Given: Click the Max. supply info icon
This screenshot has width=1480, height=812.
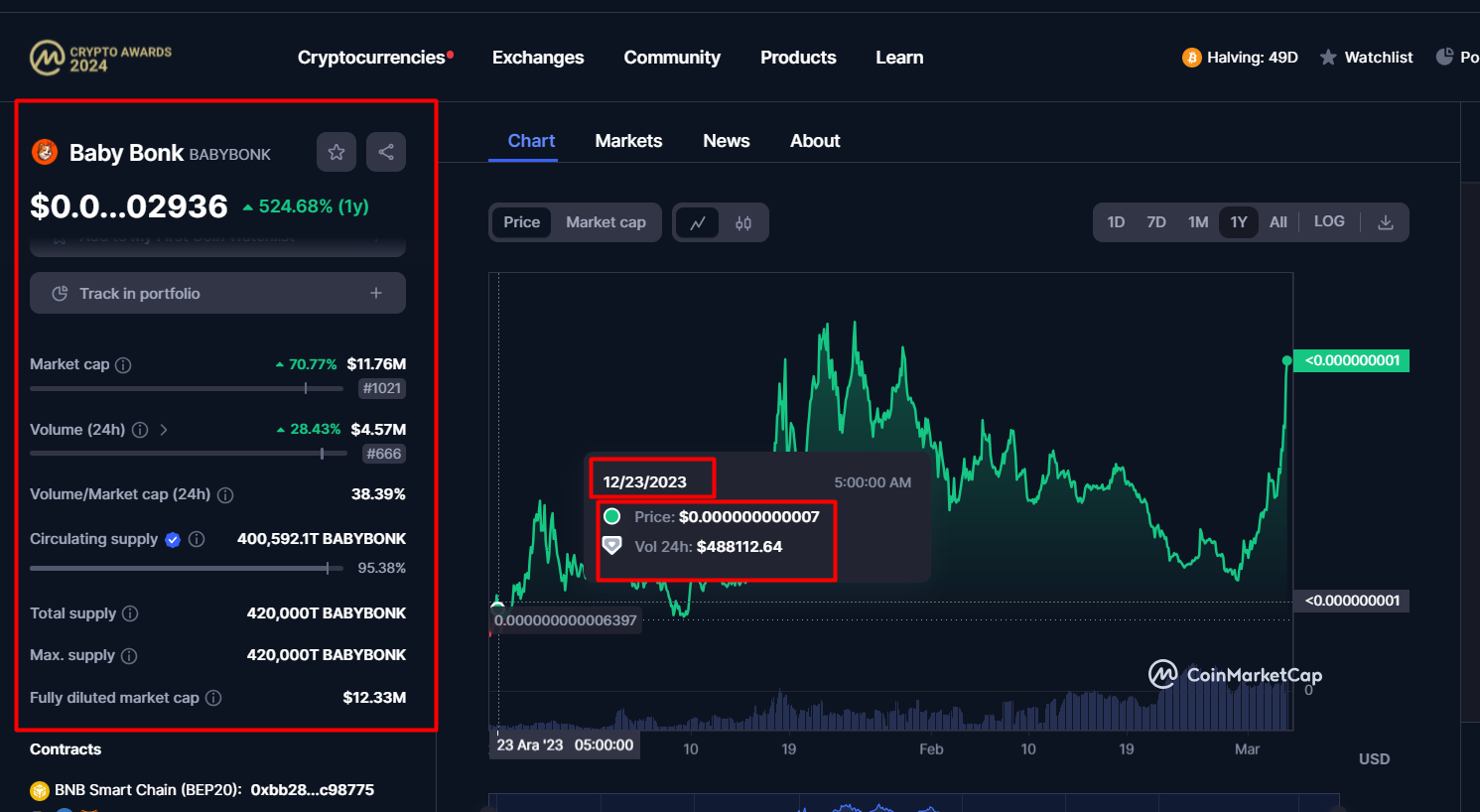Looking at the screenshot, I should pyautogui.click(x=129, y=656).
